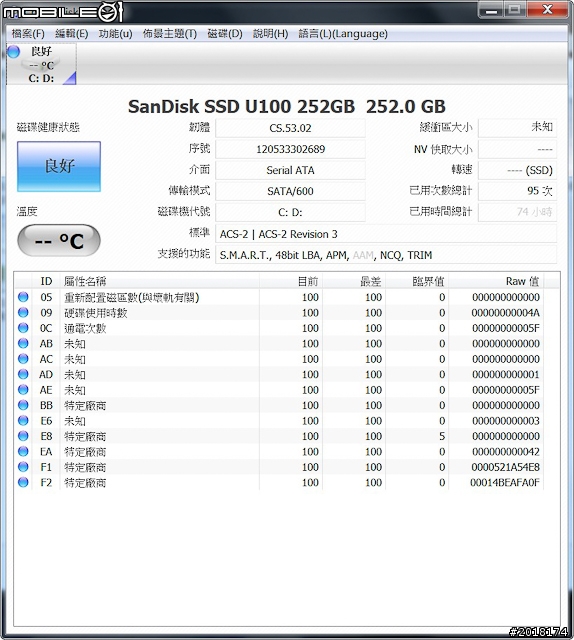Click the -- °C temperature button
This screenshot has height=640, width=574.
[x=59, y=240]
